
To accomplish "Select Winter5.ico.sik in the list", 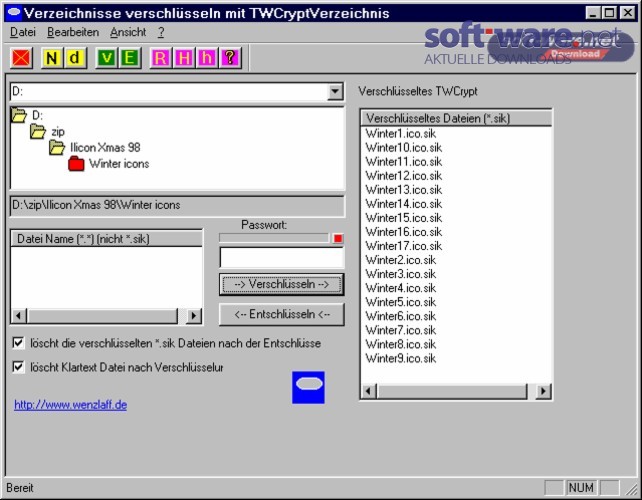I will 401,302.
